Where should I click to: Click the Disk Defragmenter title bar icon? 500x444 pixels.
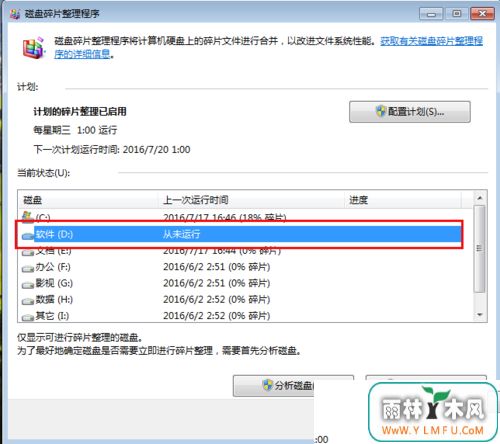tap(14, 14)
